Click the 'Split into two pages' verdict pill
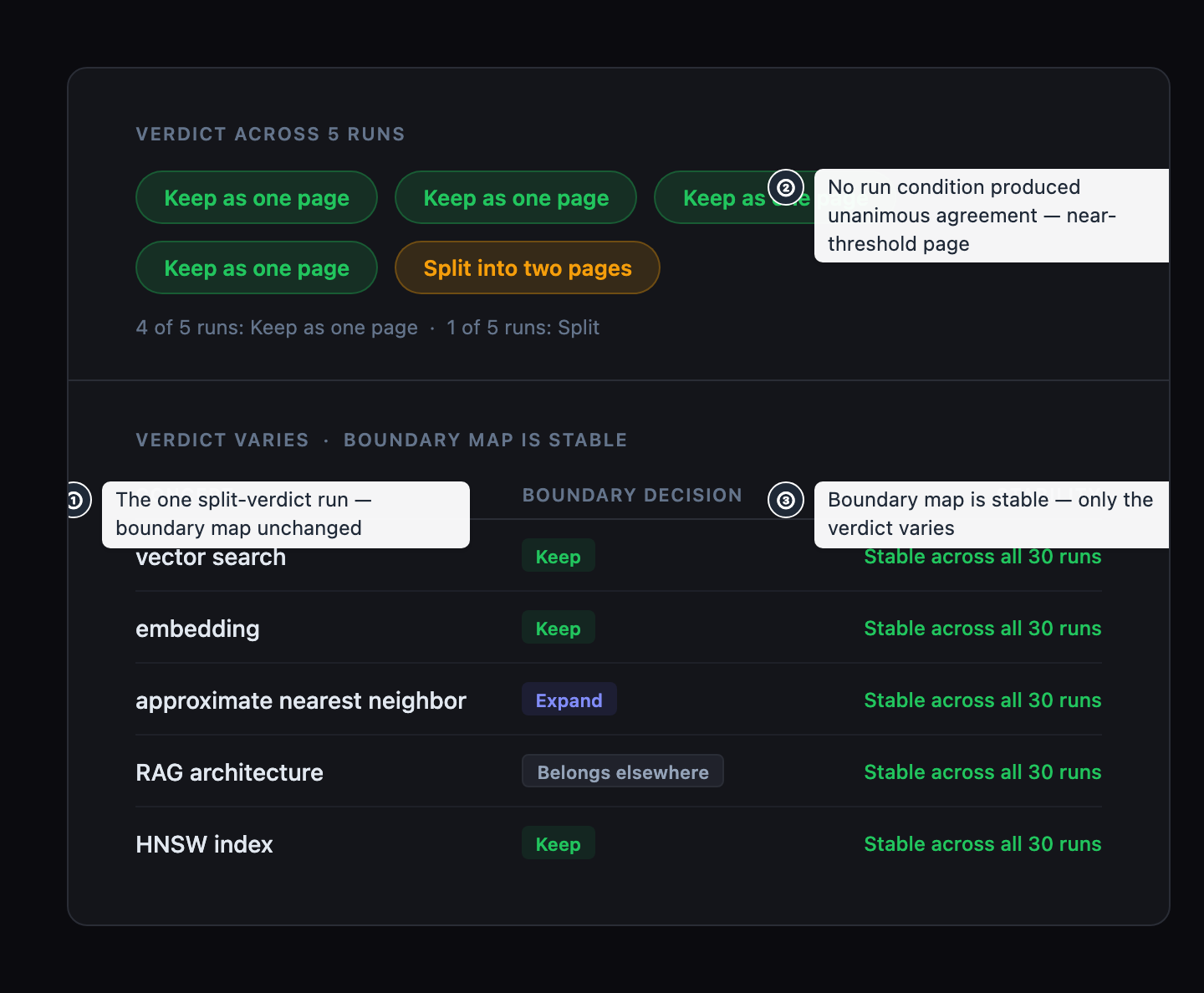This screenshot has height=993, width=1204. (x=528, y=267)
